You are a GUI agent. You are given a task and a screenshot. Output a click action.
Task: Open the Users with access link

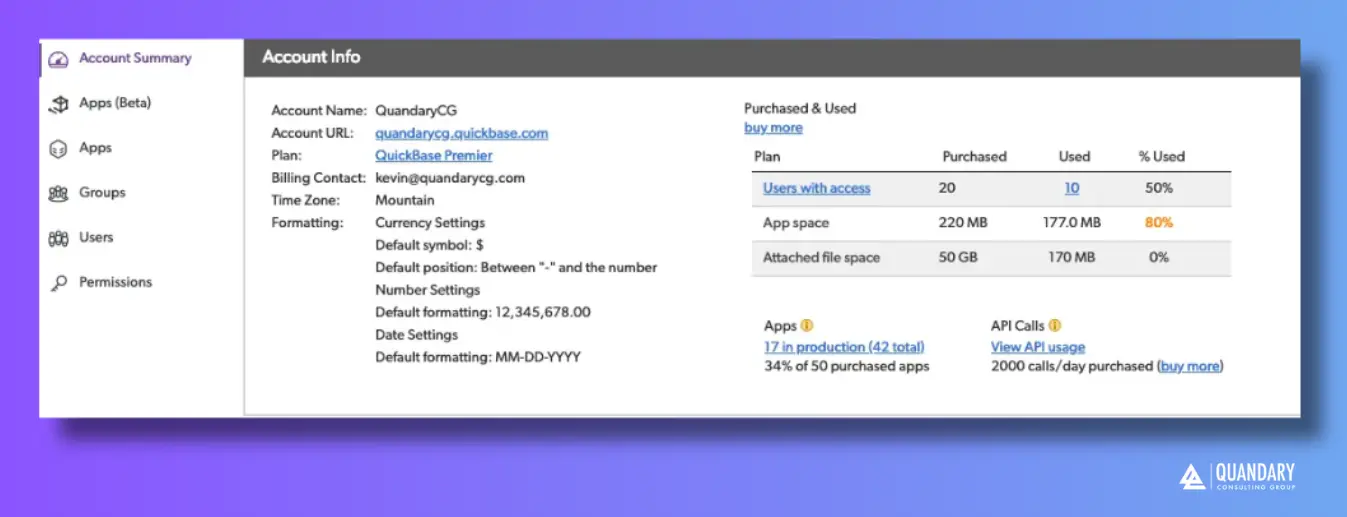[x=816, y=188]
